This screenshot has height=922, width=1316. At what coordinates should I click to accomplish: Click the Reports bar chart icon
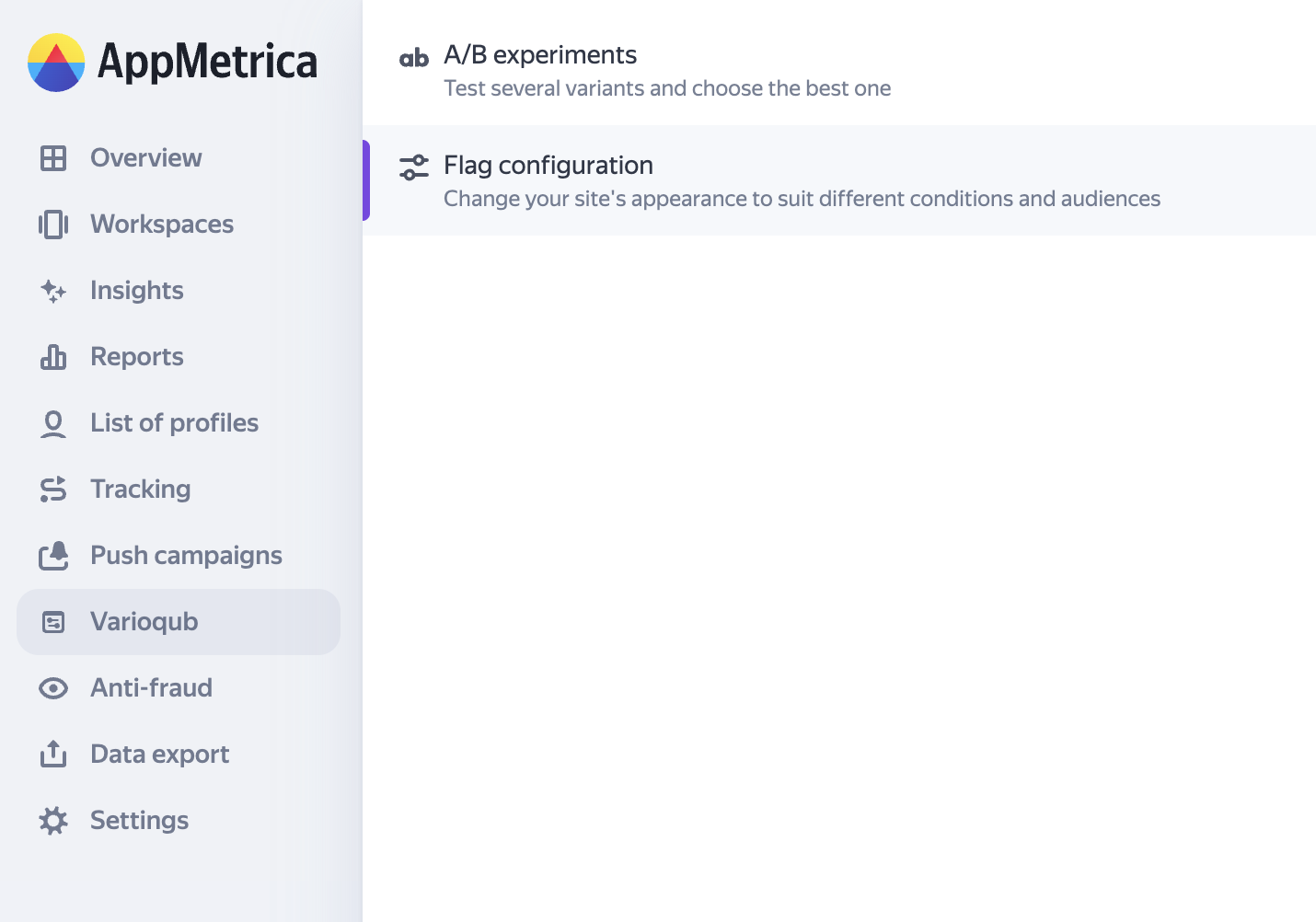click(x=53, y=357)
